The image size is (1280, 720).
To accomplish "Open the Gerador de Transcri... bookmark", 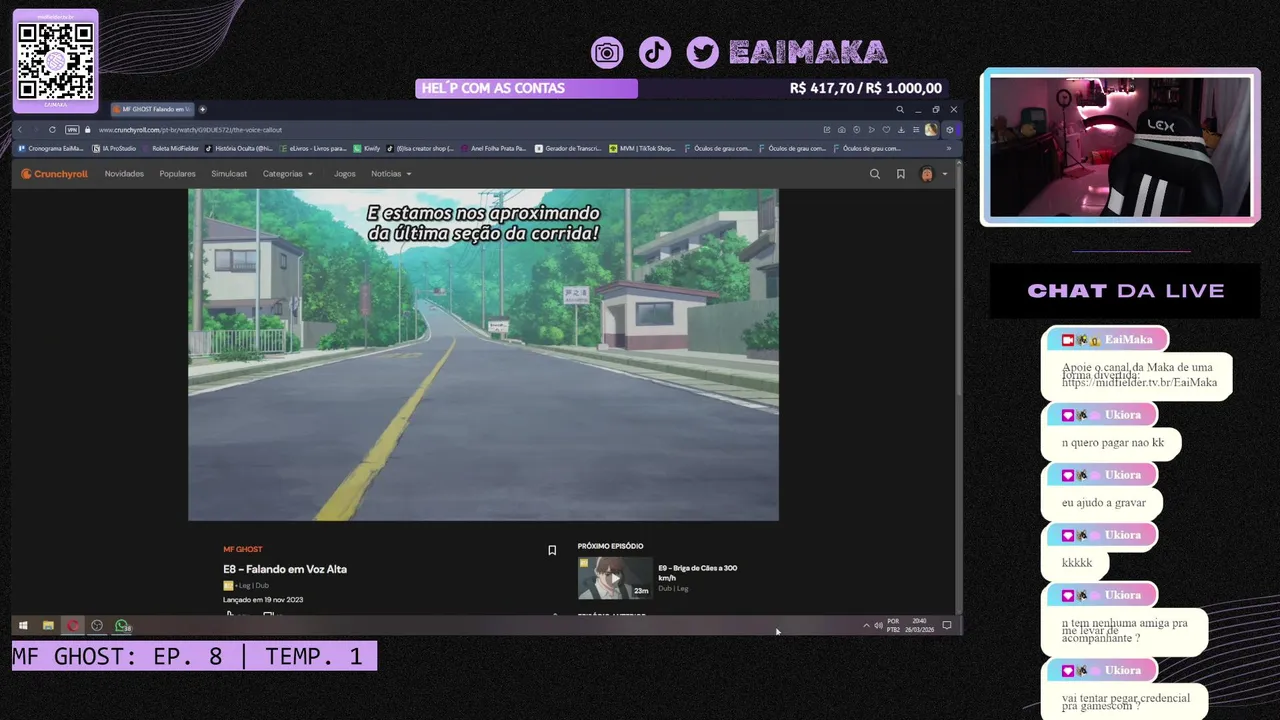I will (x=568, y=148).
